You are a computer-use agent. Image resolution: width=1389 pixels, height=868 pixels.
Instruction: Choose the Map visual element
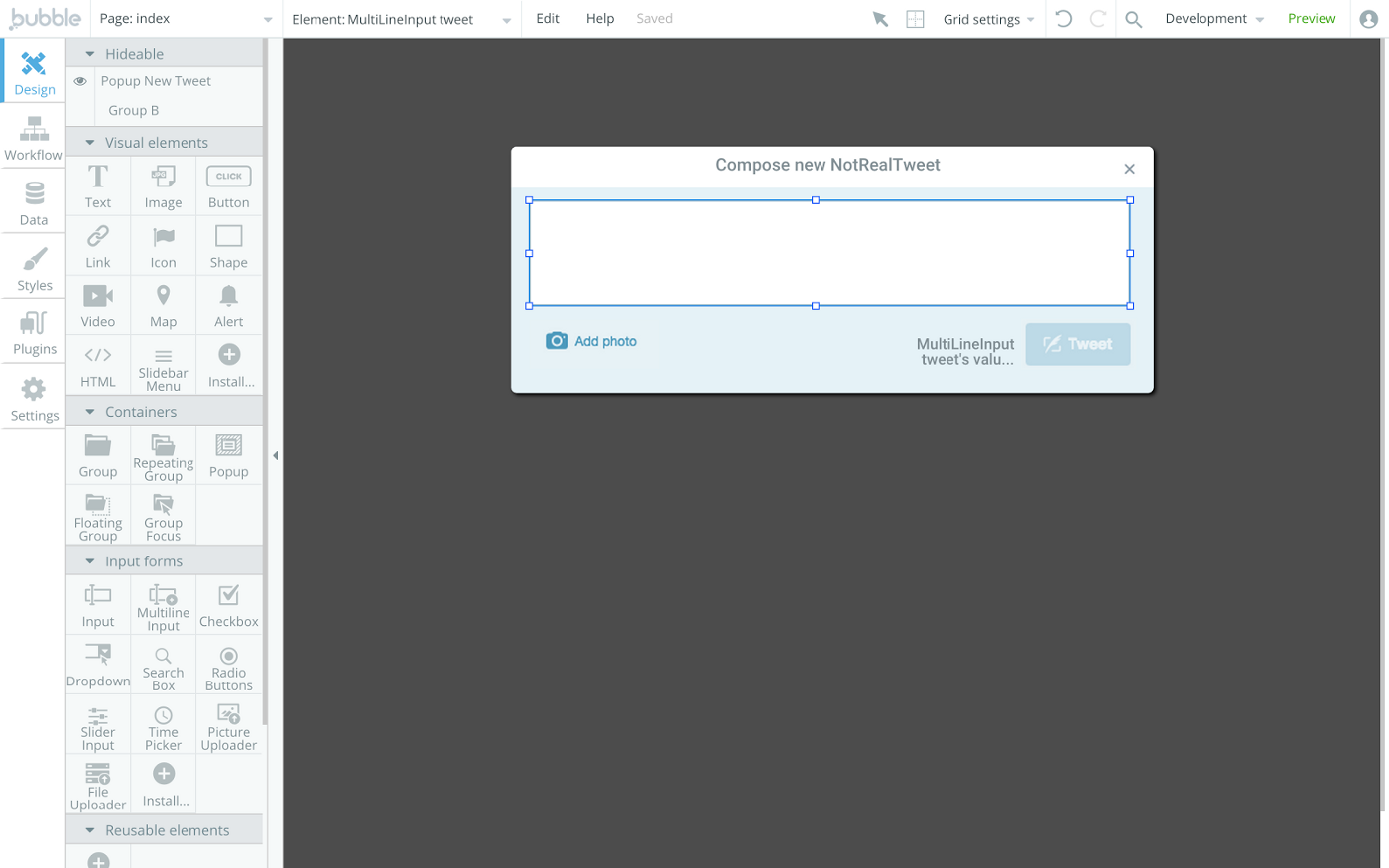click(163, 304)
